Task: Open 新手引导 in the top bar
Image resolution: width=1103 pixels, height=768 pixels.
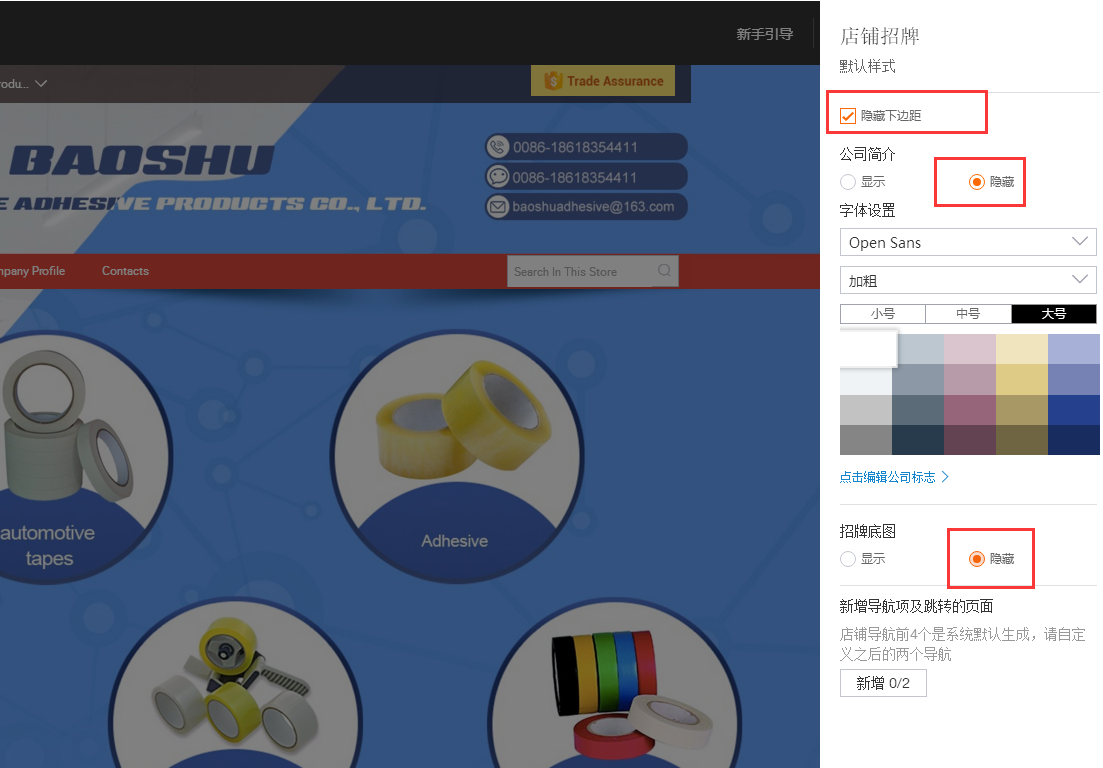Action: click(x=765, y=34)
